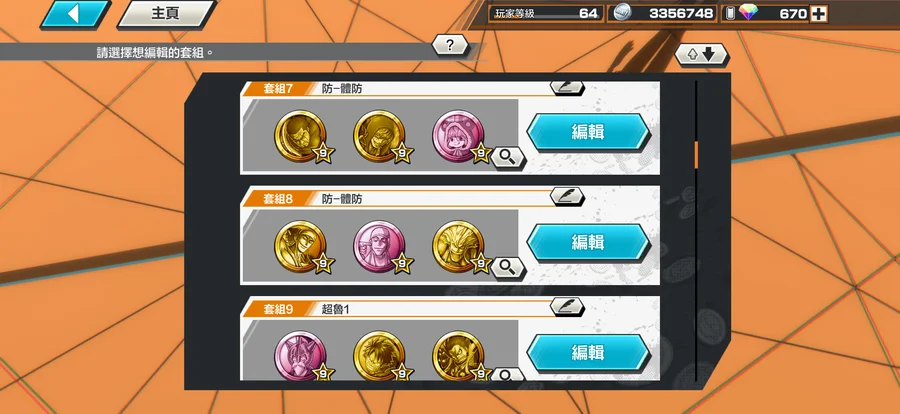Go to the 主頁 home button

pyautogui.click(x=166, y=14)
